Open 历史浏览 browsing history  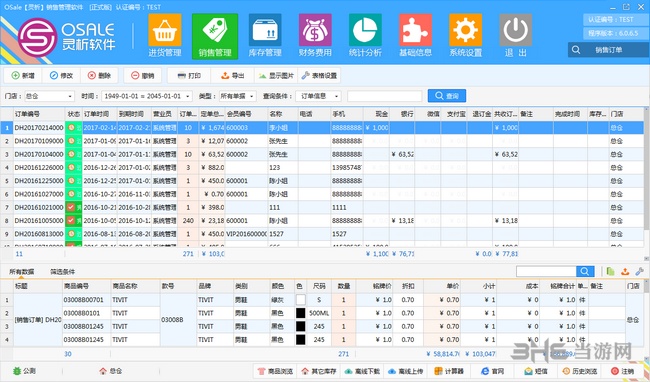580,371
